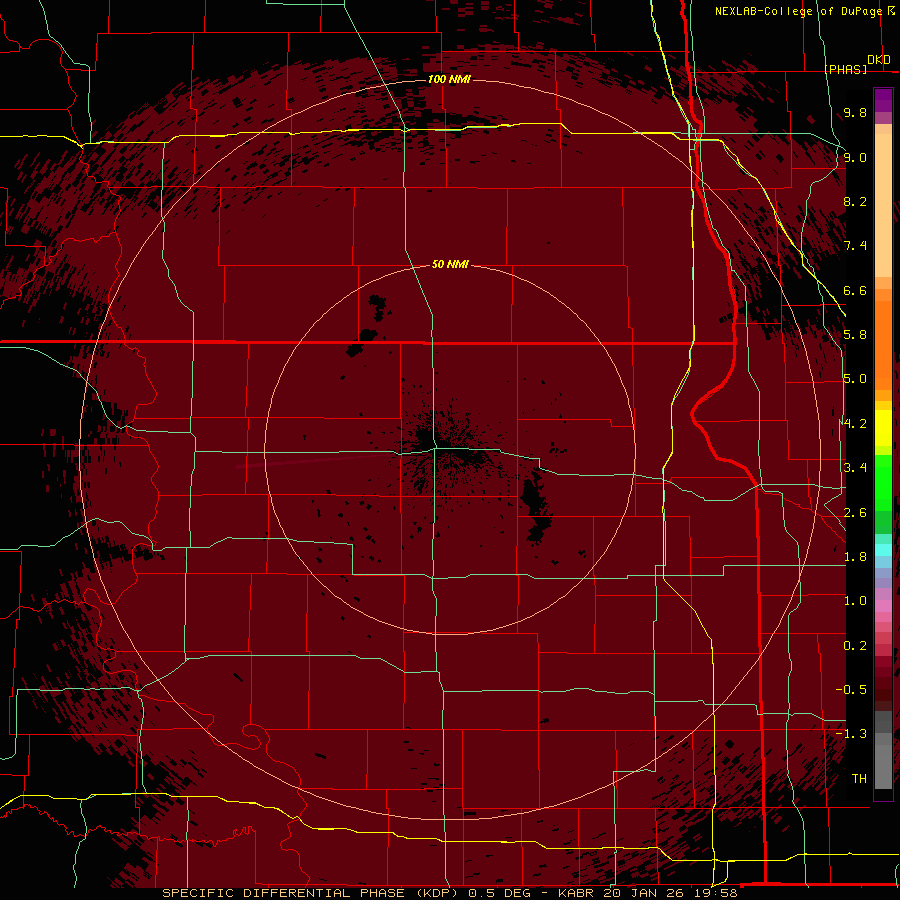Click the 2.6 value on the color scale
The image size is (900, 900).
[855, 513]
